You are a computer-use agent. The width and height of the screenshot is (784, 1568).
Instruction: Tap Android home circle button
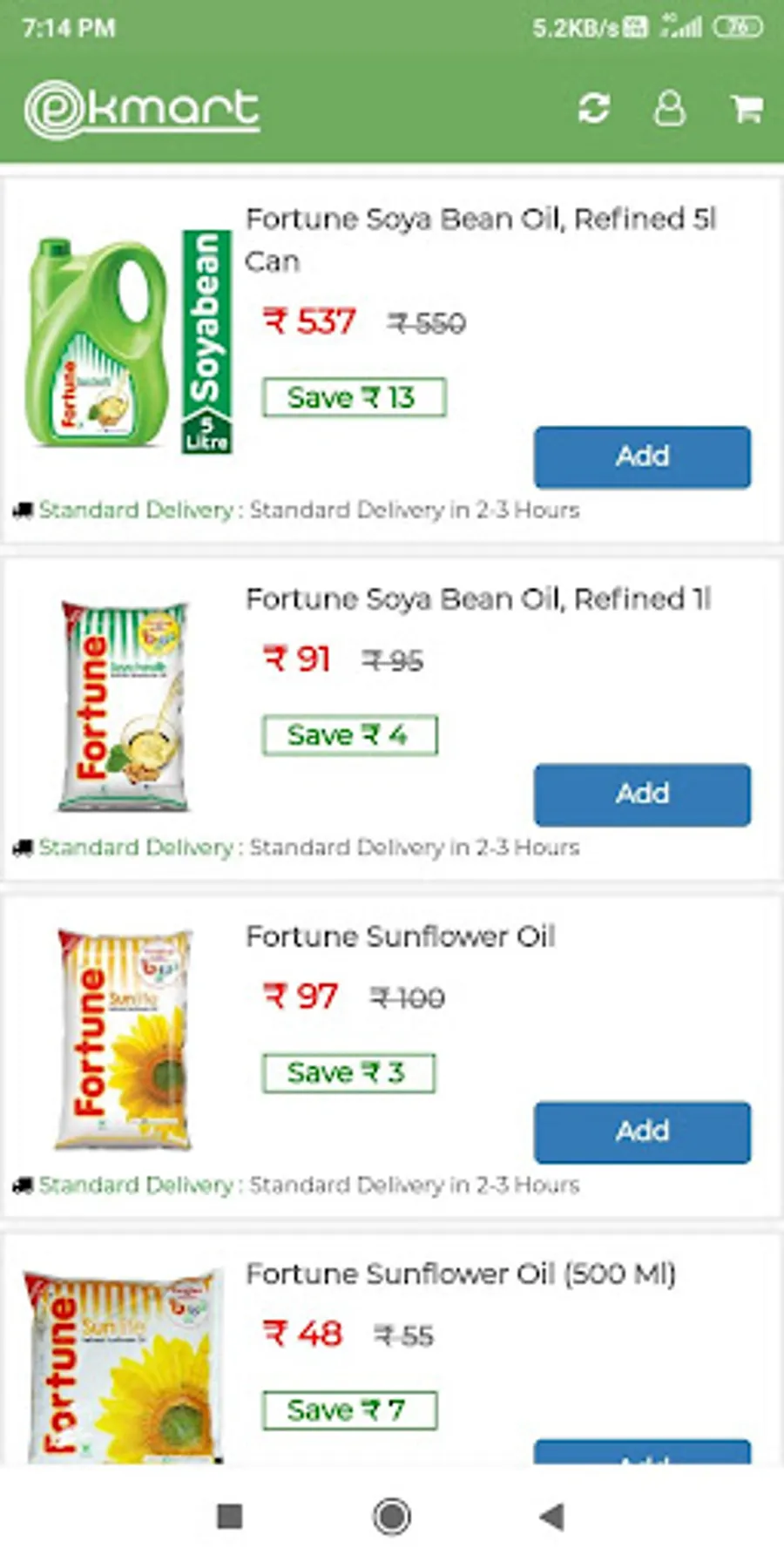pos(391,1517)
